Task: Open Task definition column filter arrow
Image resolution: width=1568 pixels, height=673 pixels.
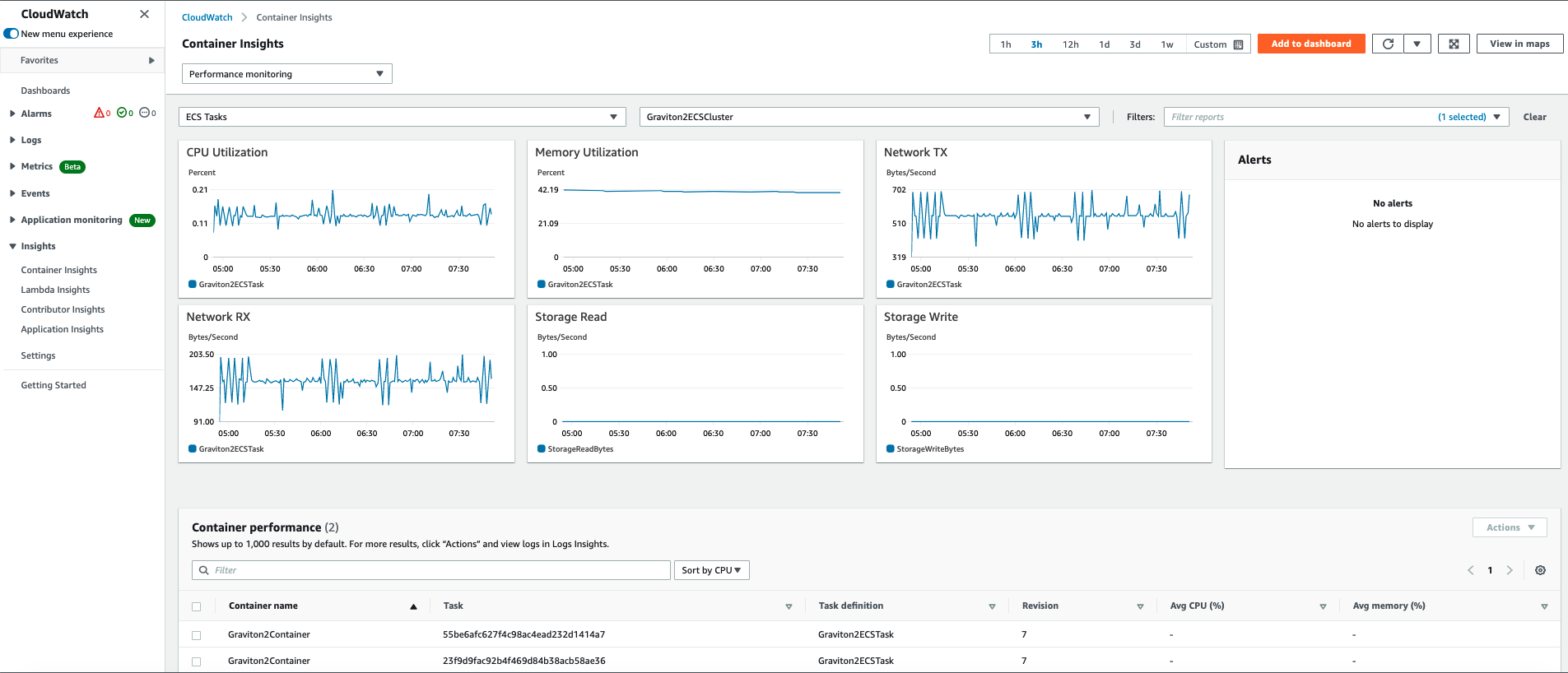Action: [x=992, y=606]
